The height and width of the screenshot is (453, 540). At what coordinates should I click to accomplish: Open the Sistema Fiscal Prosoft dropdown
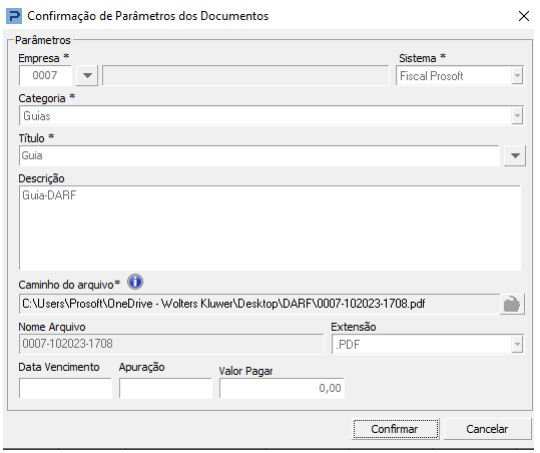(517, 75)
